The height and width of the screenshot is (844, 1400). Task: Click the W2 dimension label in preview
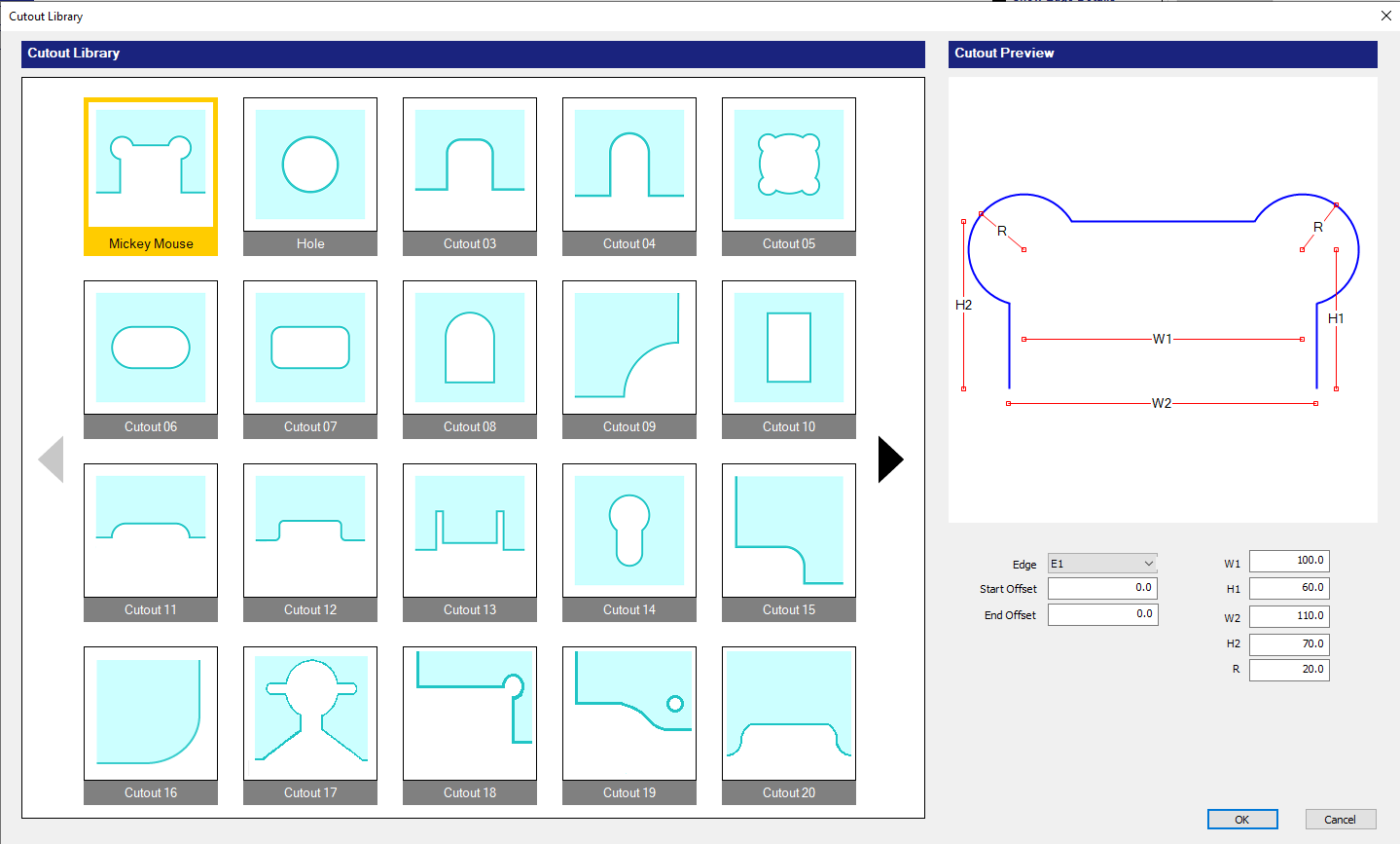click(x=1162, y=403)
